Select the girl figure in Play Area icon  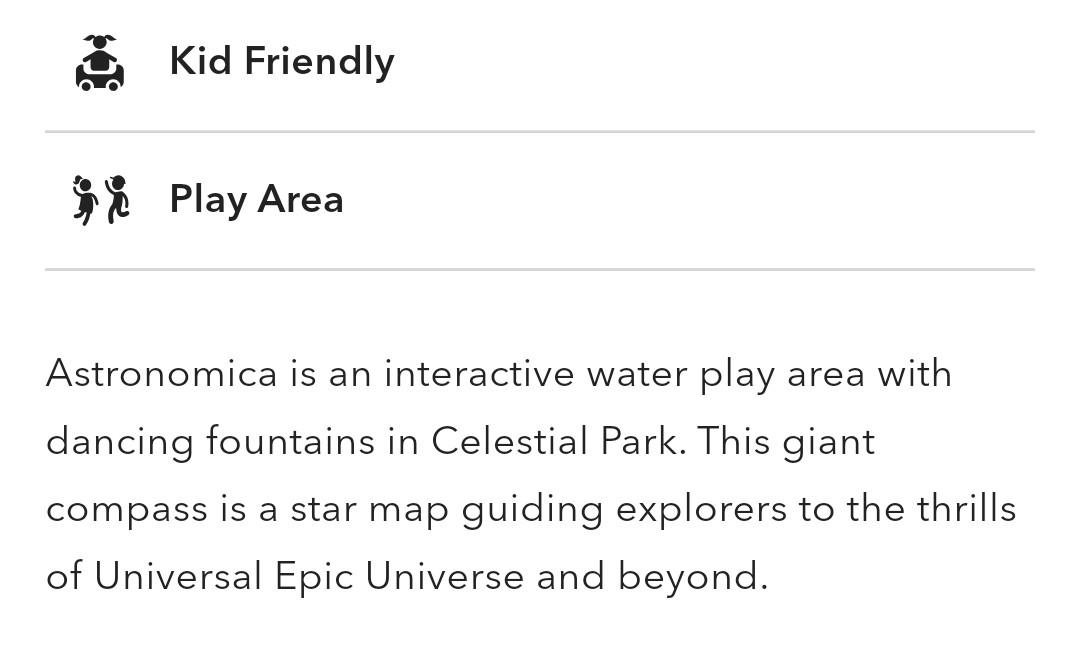(85, 200)
